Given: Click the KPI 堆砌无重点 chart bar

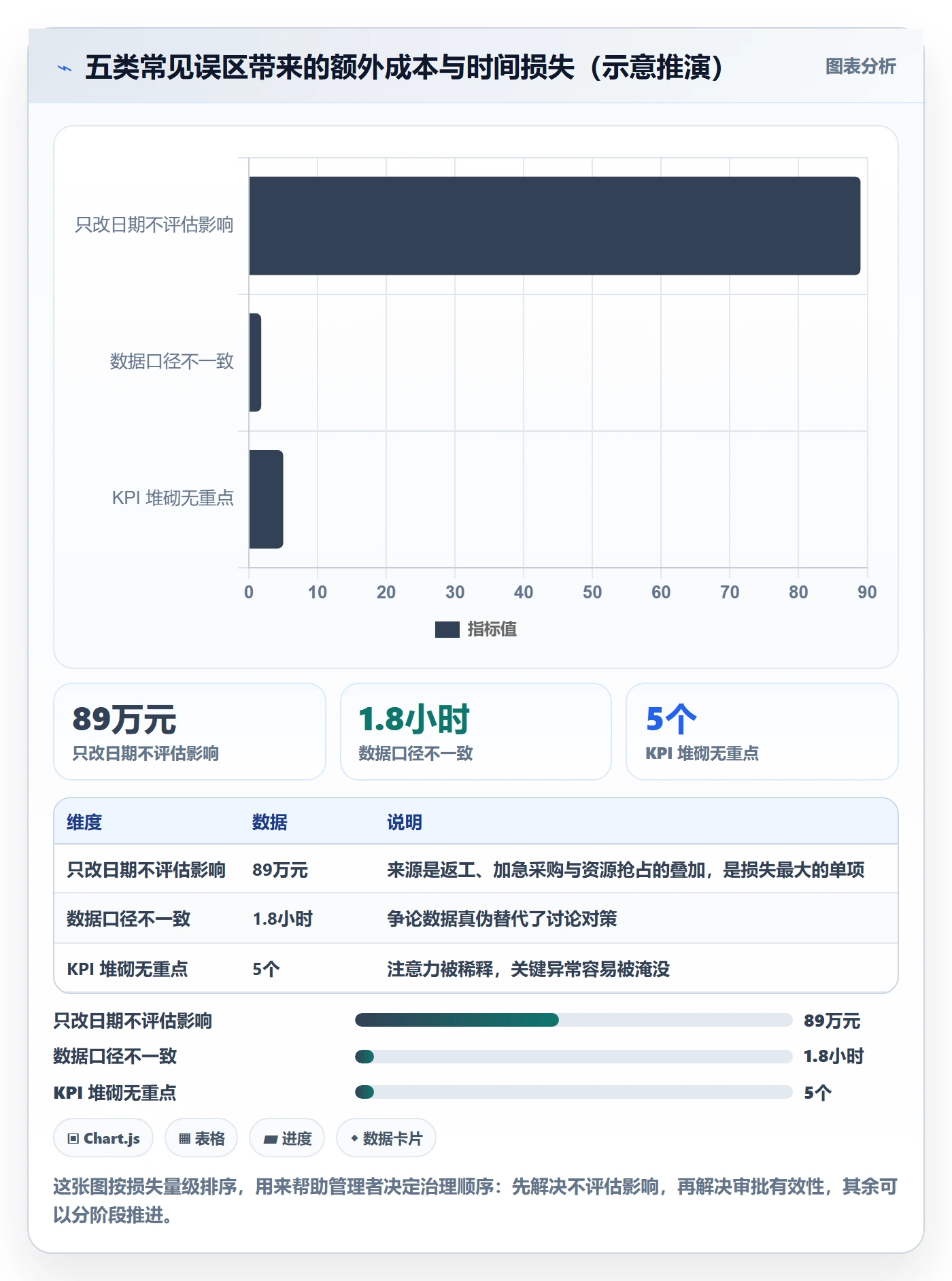Looking at the screenshot, I should [266, 499].
